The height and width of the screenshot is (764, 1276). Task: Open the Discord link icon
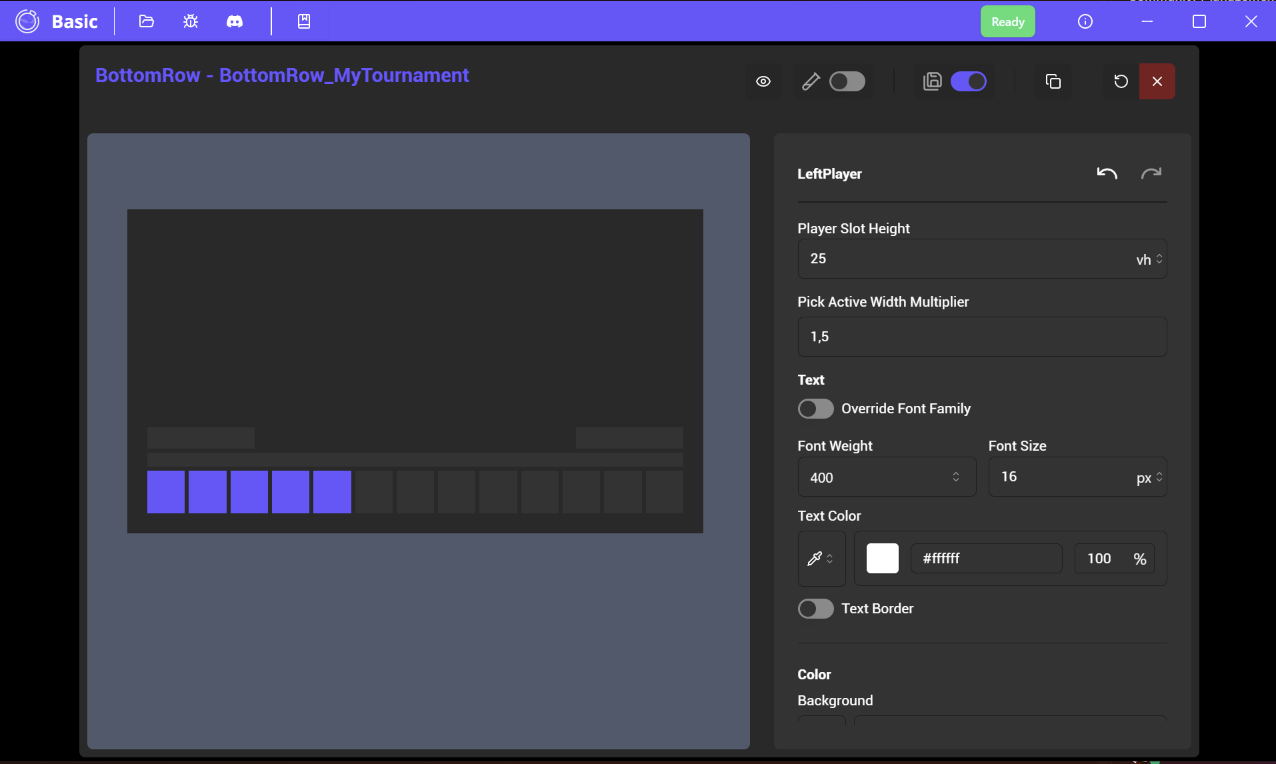[x=234, y=21]
